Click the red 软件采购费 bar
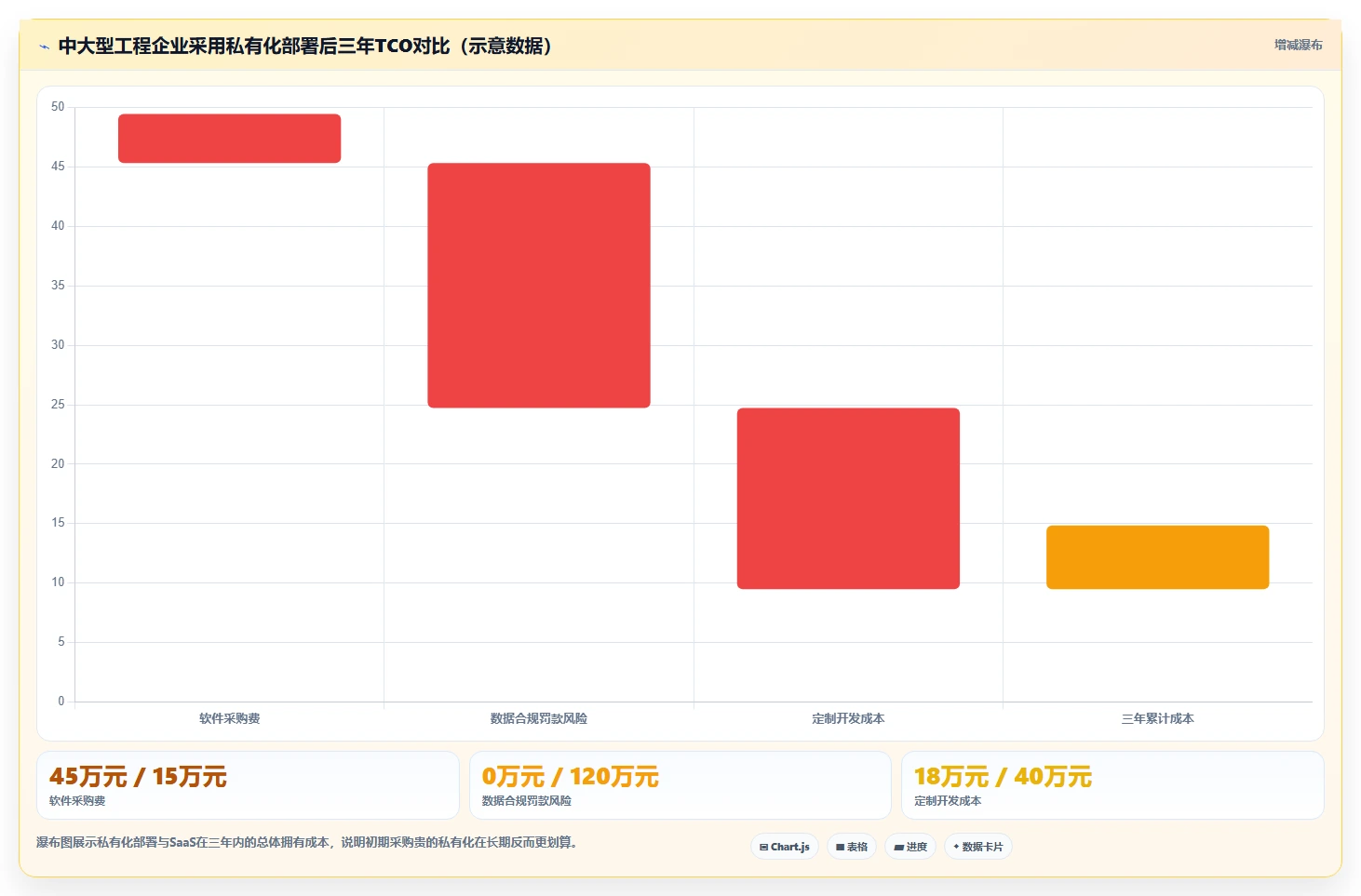Screen dimensions: 1361x896 click(x=229, y=139)
